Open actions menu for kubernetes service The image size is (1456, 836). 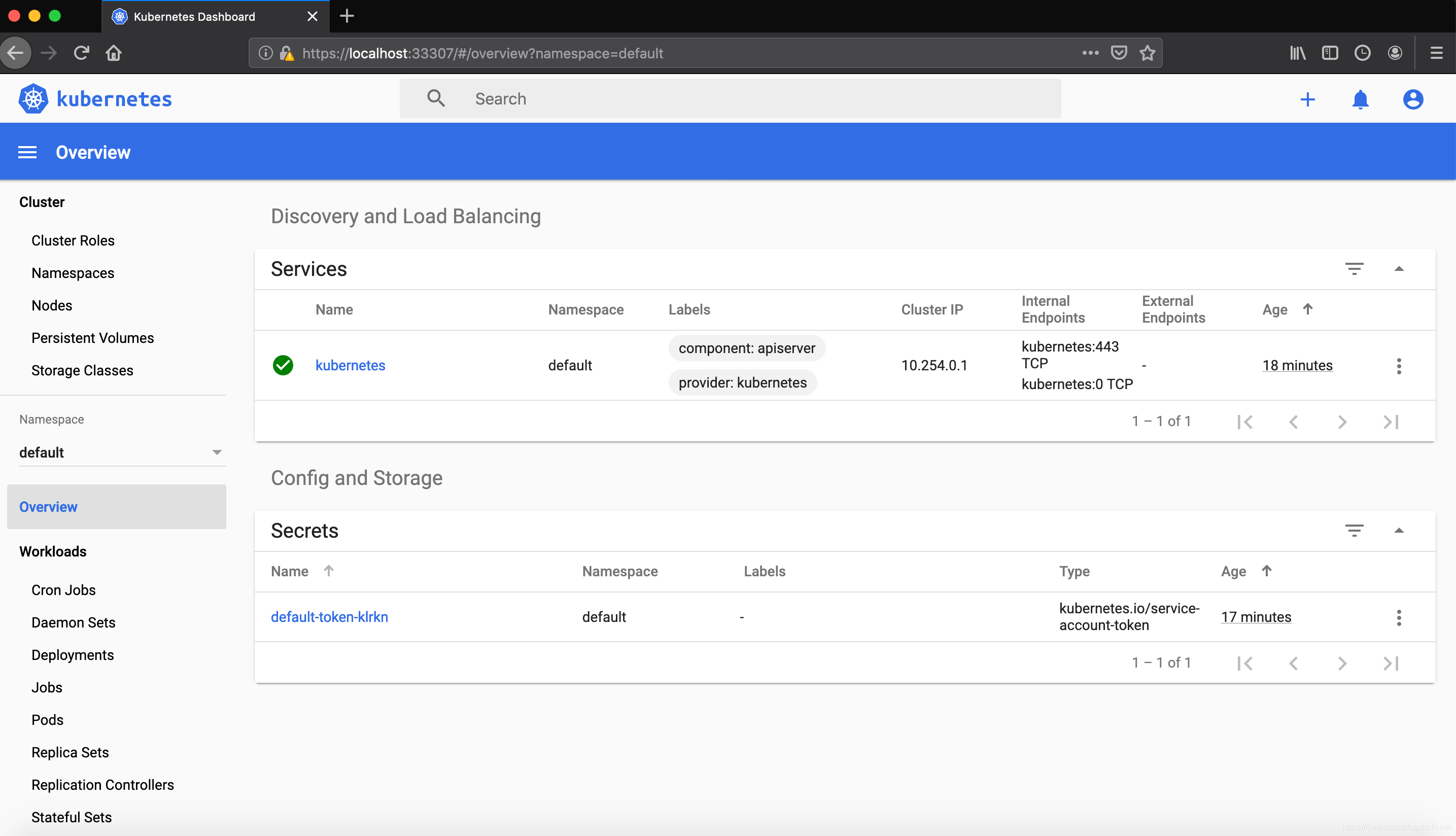(1399, 366)
